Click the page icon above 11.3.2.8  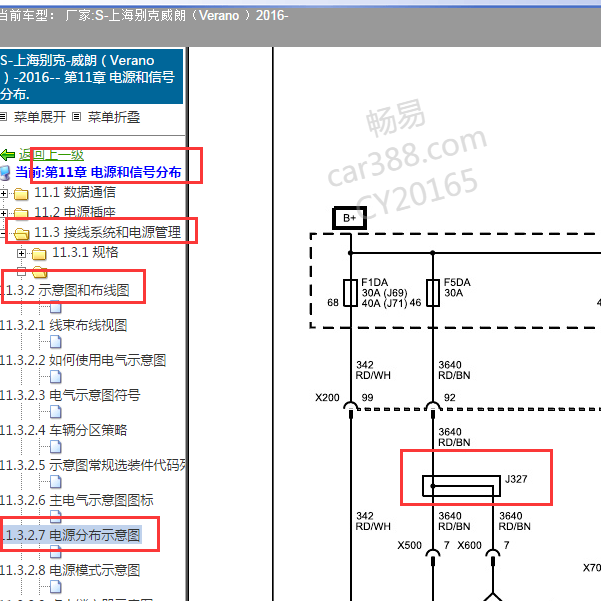[56, 552]
